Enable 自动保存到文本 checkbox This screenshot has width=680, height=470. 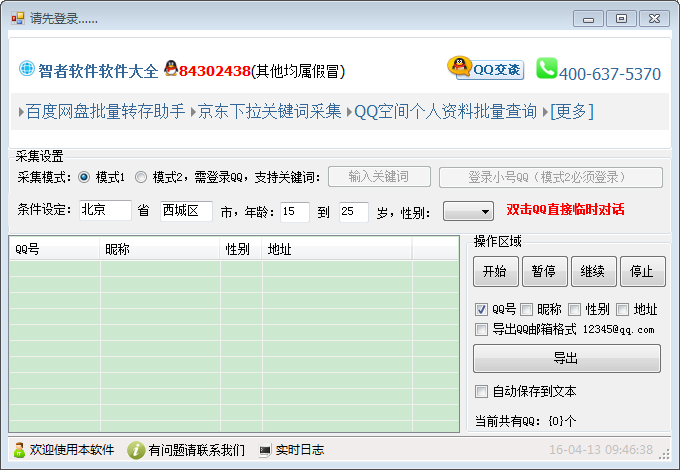(481, 392)
